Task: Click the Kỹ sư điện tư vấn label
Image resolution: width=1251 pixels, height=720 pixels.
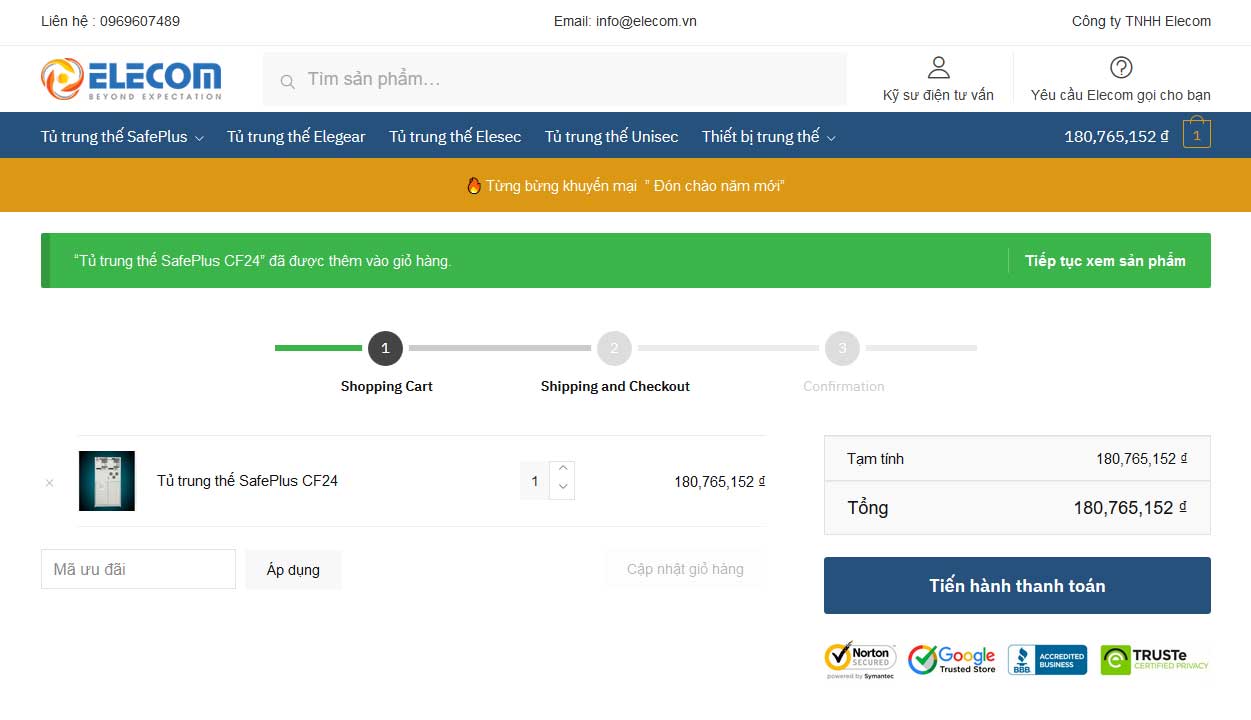Action: click(938, 95)
